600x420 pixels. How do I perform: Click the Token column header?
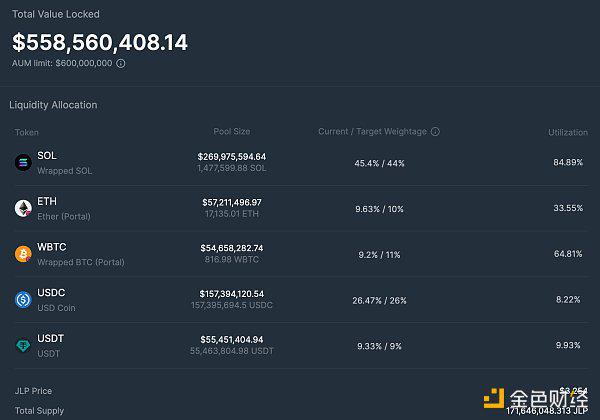click(x=26, y=132)
